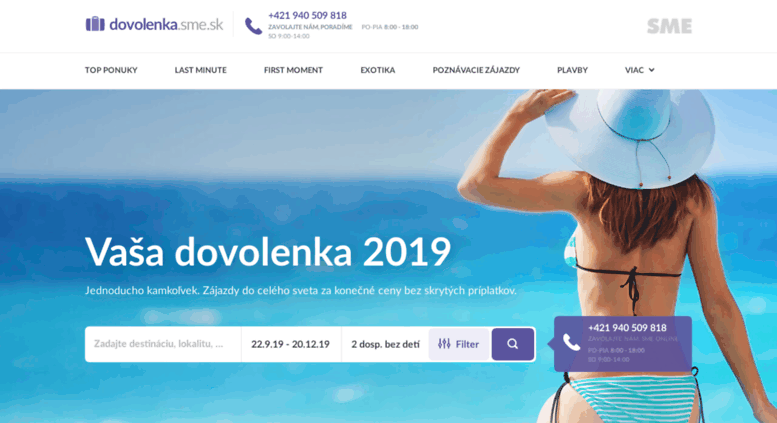Viewport: 777px width, 423px height.
Task: Click the Filter button
Action: [x=459, y=344]
